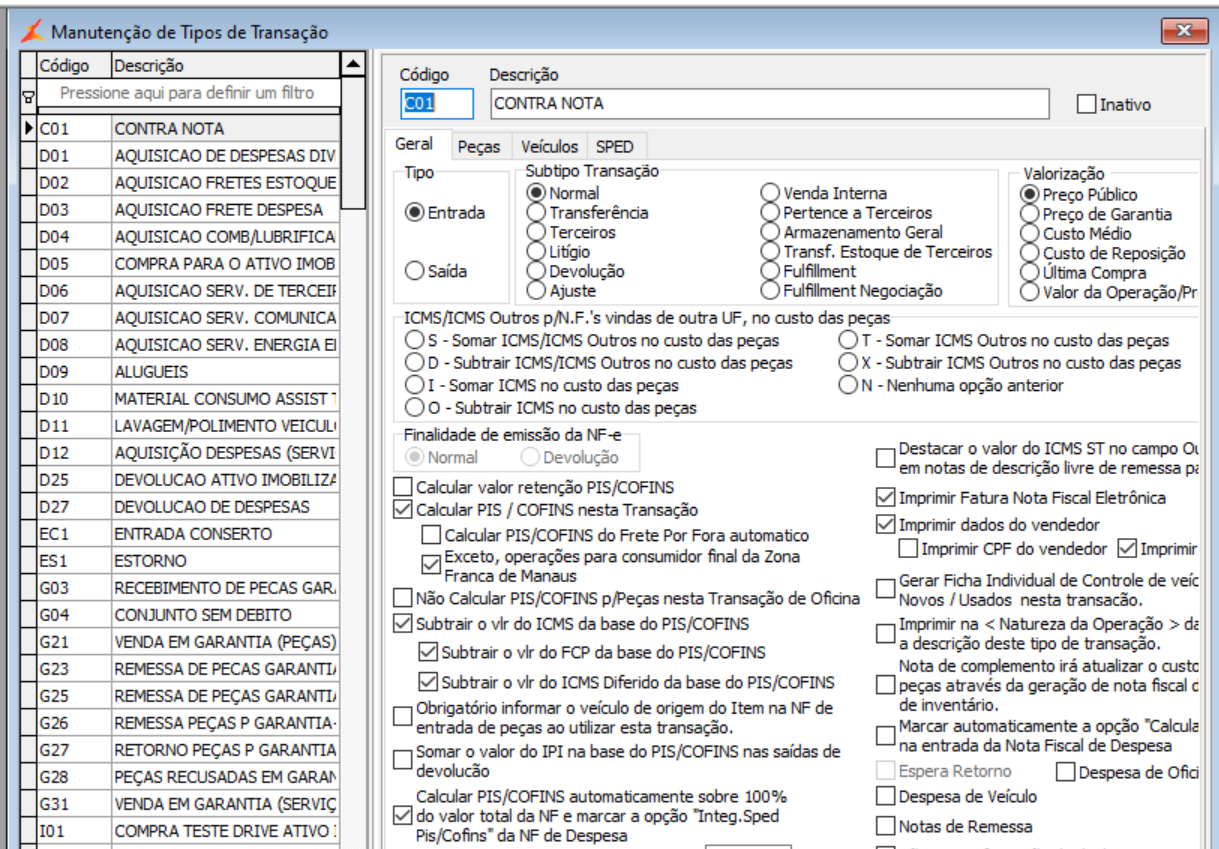Toggle Calcular valor retenção PIS/COFINS
This screenshot has width=1219, height=849.
click(403, 487)
